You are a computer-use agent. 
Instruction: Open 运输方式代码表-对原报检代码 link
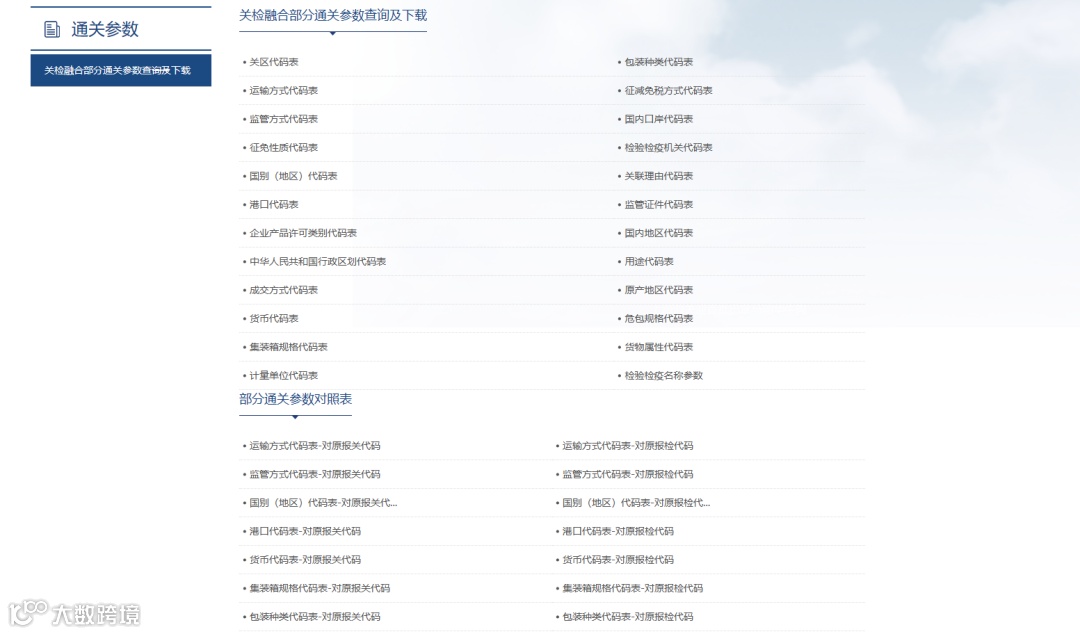tap(627, 446)
